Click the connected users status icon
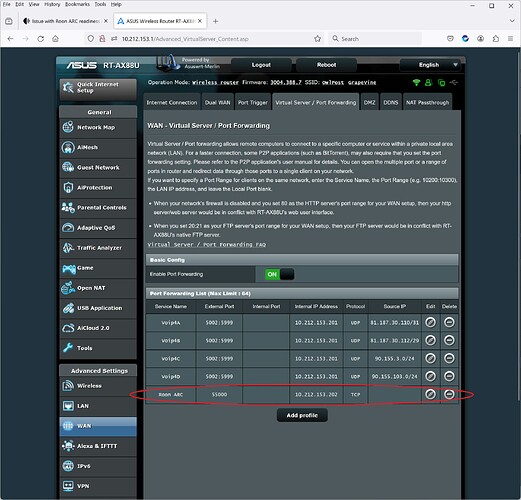 [428, 82]
